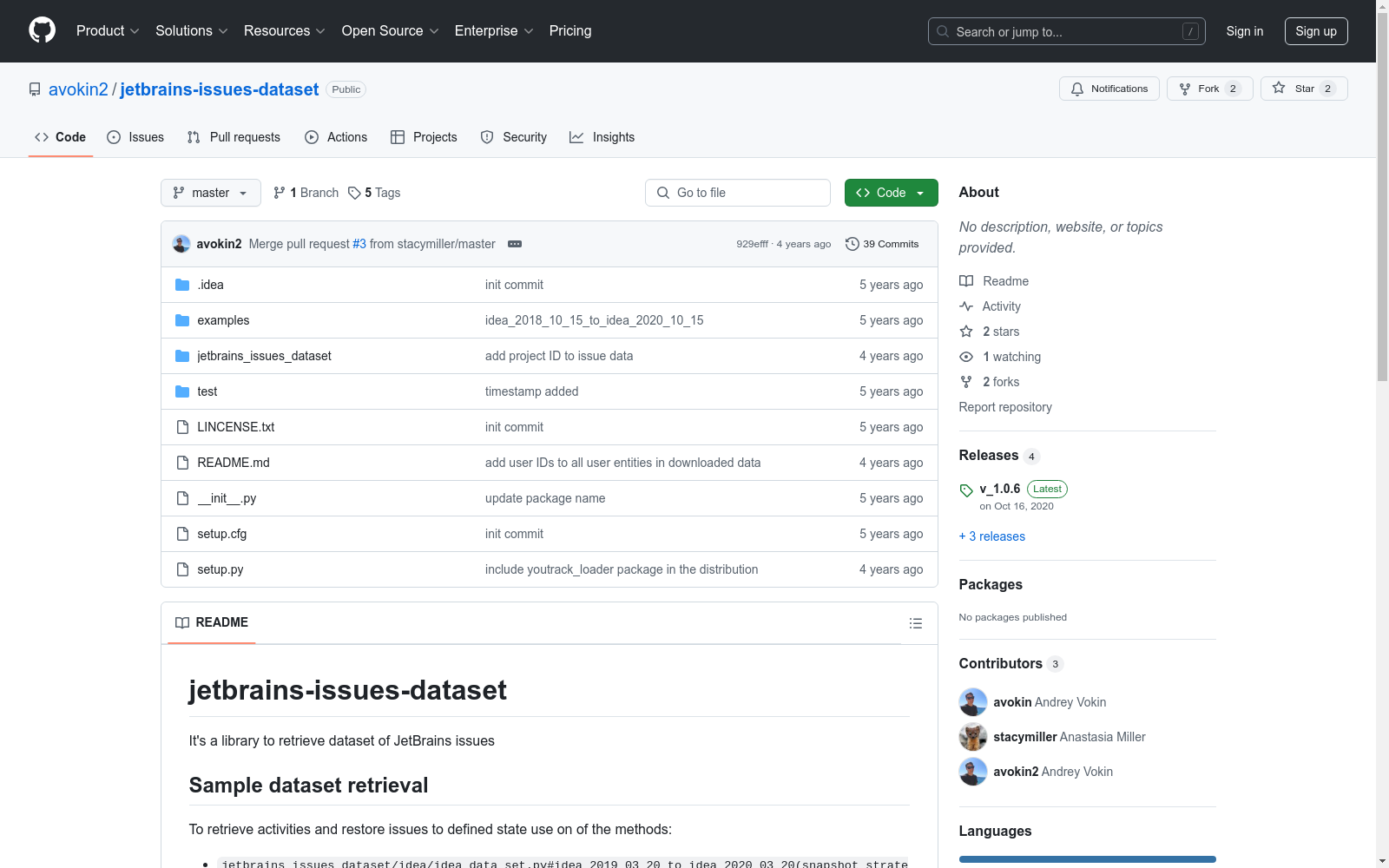Open the Actions tab

tap(336, 137)
